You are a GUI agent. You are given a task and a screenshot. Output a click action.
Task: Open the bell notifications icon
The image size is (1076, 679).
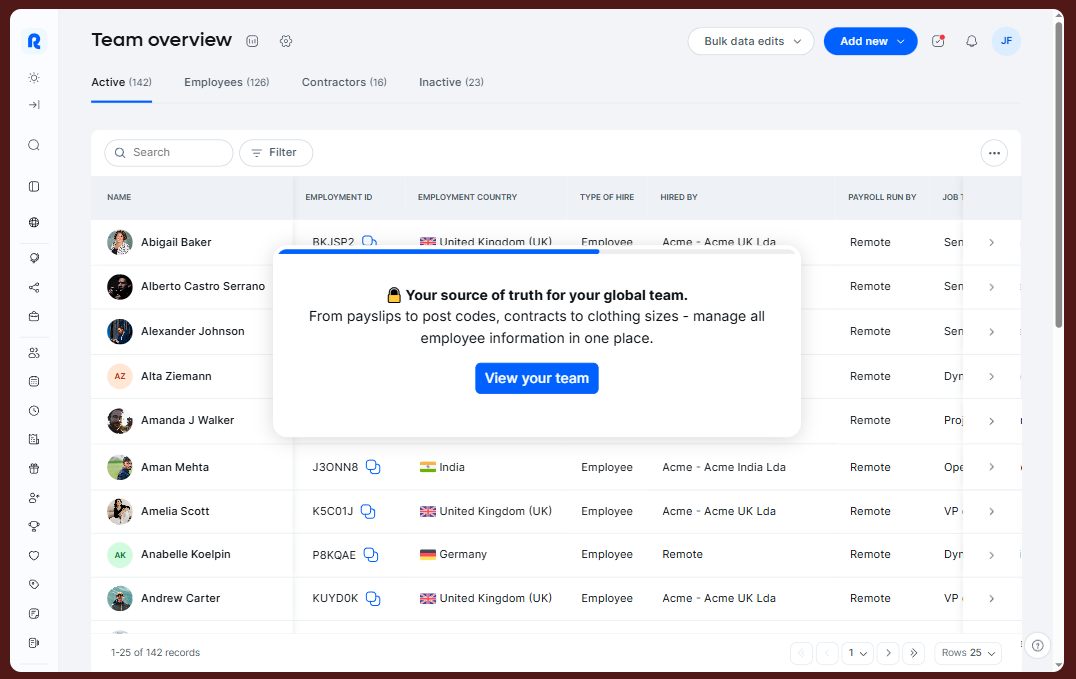[971, 41]
